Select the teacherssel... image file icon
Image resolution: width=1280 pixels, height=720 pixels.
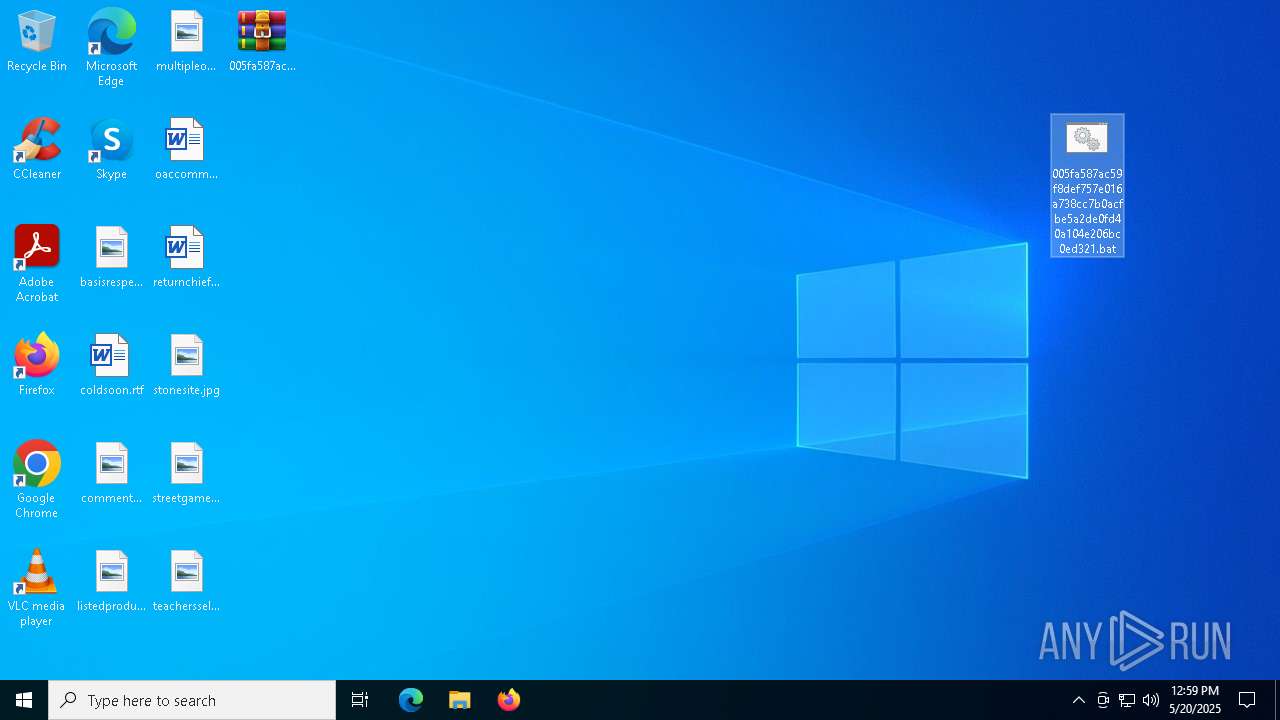tap(186, 581)
